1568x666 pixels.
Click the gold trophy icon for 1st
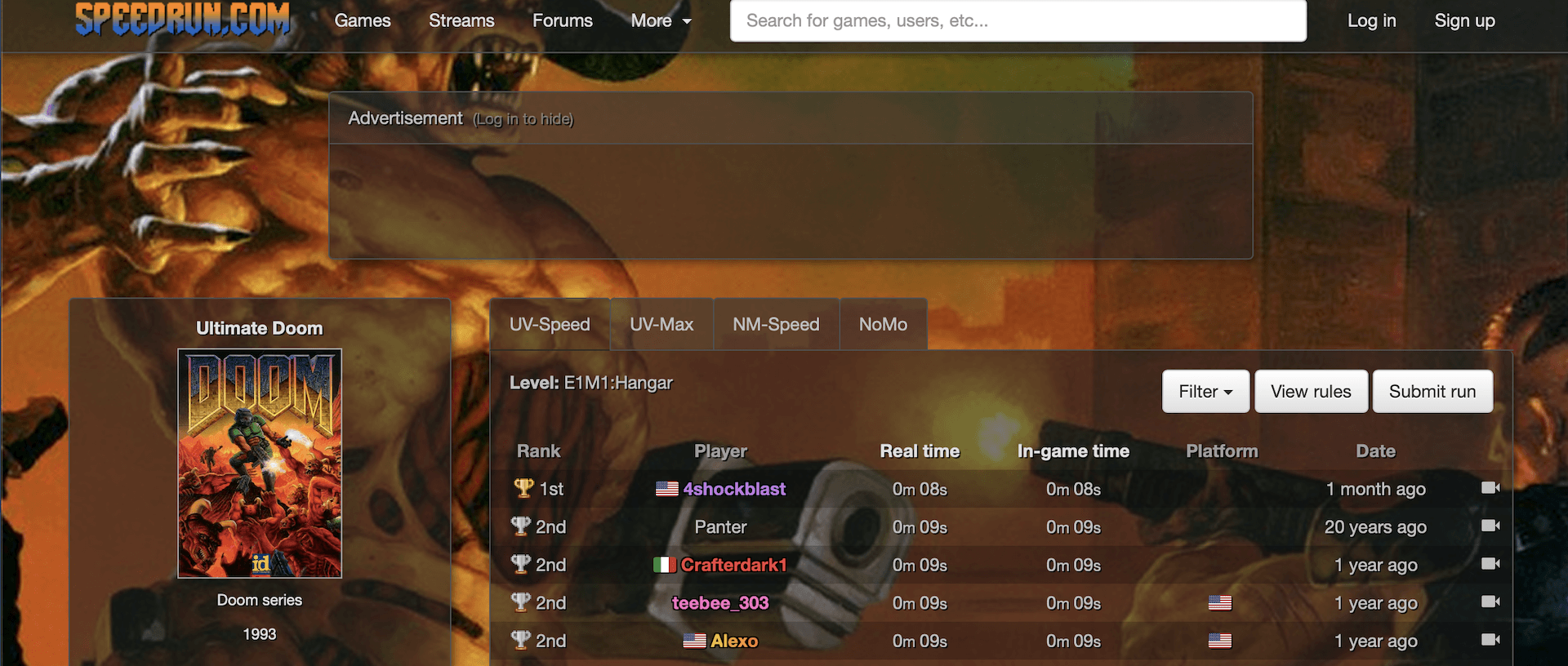(523, 488)
